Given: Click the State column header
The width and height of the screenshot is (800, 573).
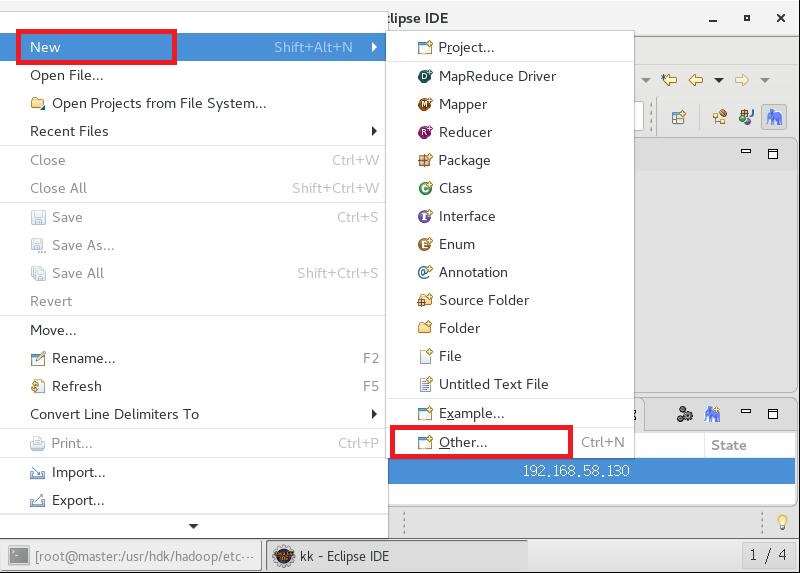Looking at the screenshot, I should (729, 445).
